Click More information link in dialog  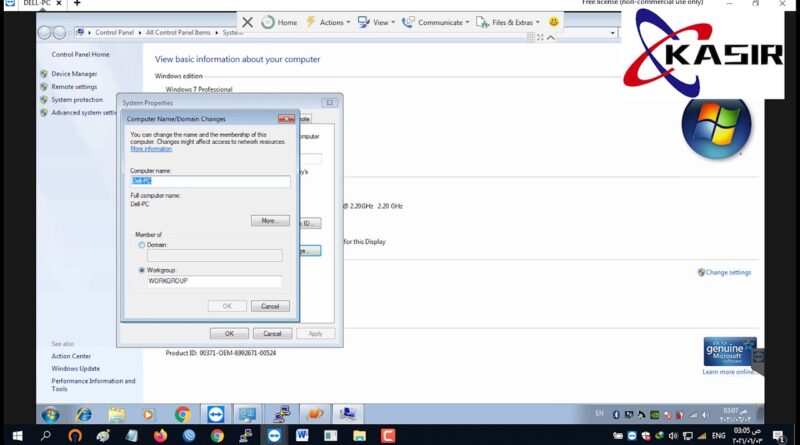tap(151, 149)
